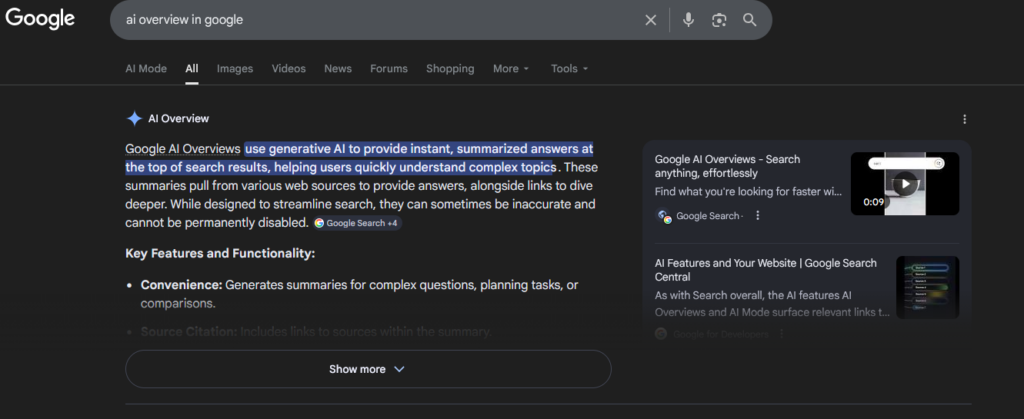Viewport: 1024px width, 419px height.
Task: Click the AI Overview sparkle icon
Action: tap(134, 119)
